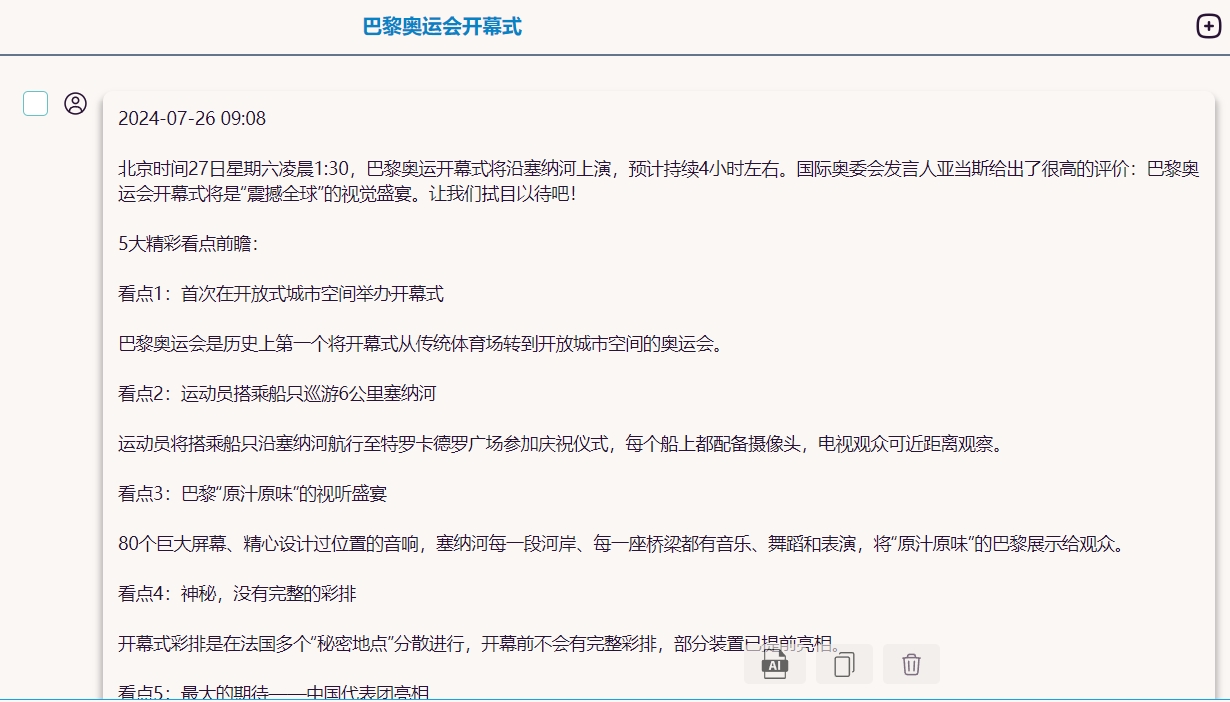Screen dimensions: 1230x702
Task: Copy the note using the copy icon
Action: (844, 664)
